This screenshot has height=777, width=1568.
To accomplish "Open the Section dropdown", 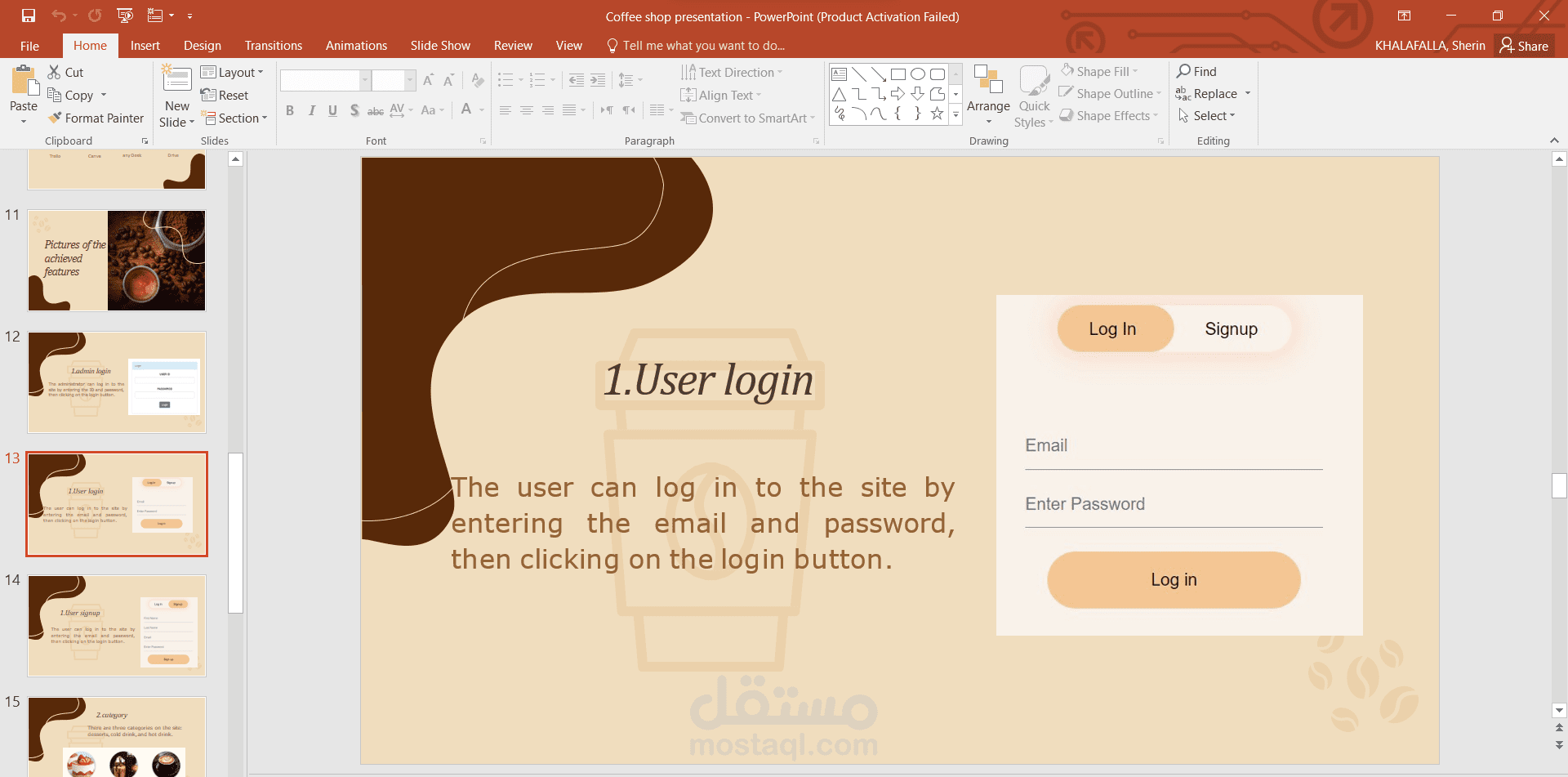I will [x=234, y=118].
